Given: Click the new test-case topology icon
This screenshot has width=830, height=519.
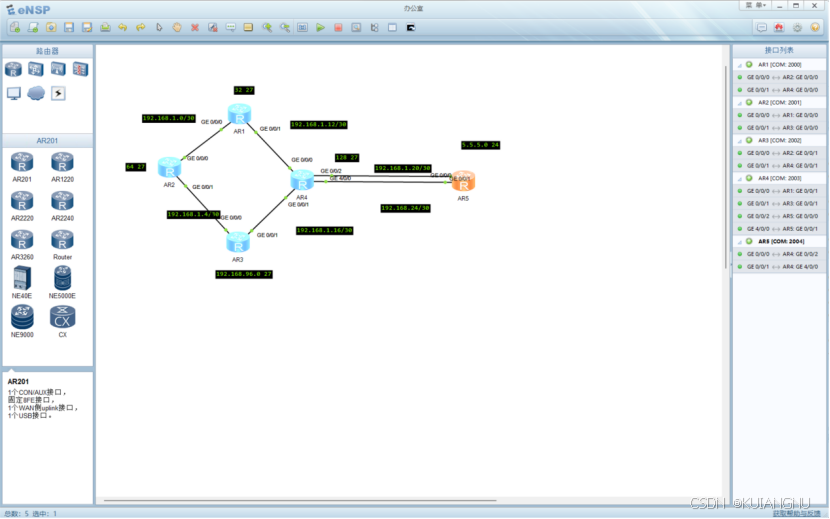Looking at the screenshot, I should (x=33, y=28).
